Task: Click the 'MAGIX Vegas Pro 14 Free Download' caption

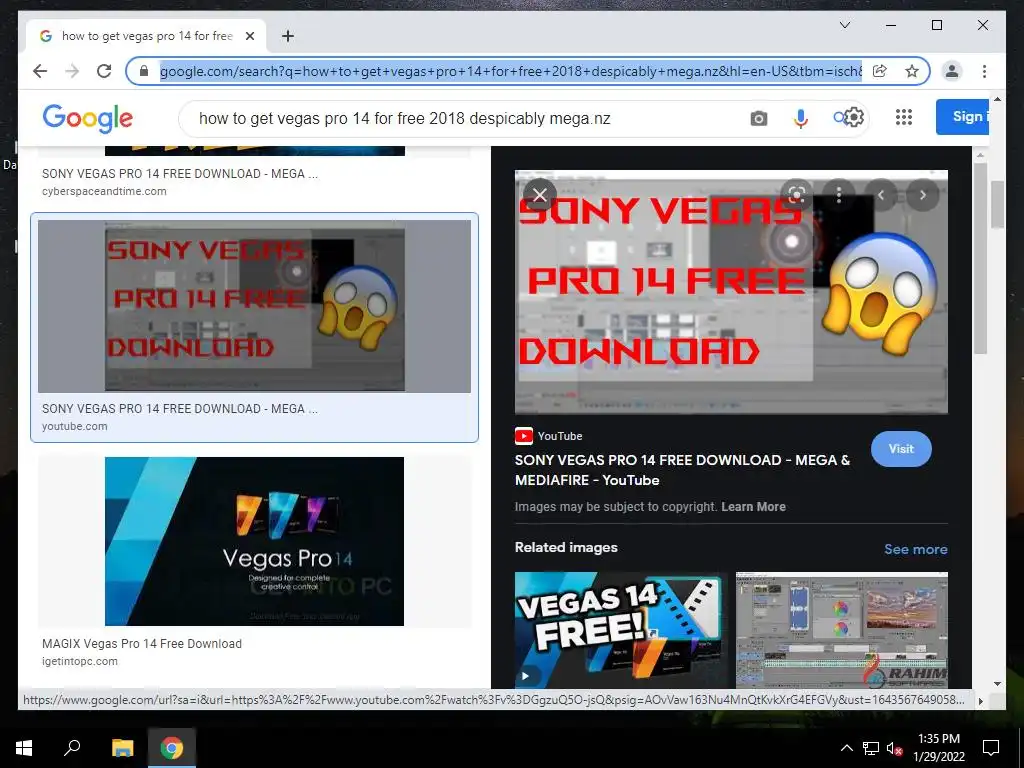Action: [x=142, y=643]
